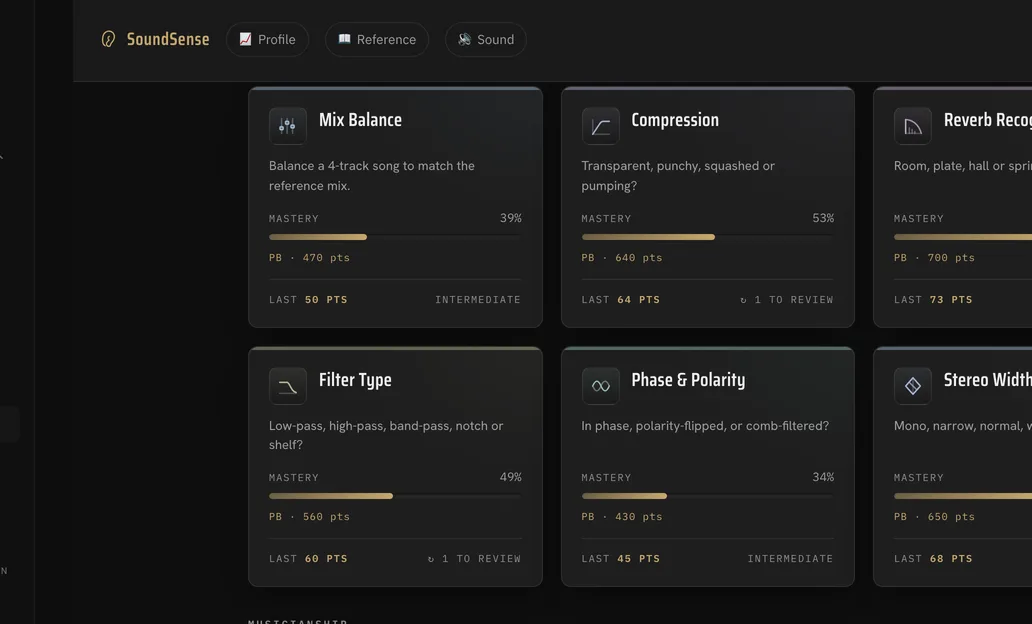The height and width of the screenshot is (624, 1032).
Task: Click the 34% mastery value
Action: coord(823,477)
